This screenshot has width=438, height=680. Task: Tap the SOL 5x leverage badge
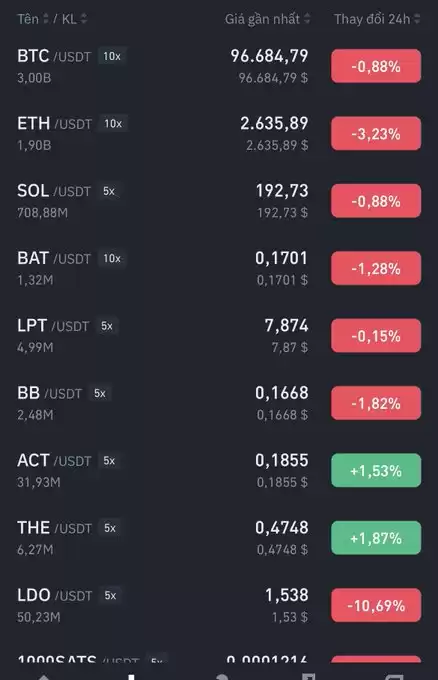pyautogui.click(x=109, y=191)
